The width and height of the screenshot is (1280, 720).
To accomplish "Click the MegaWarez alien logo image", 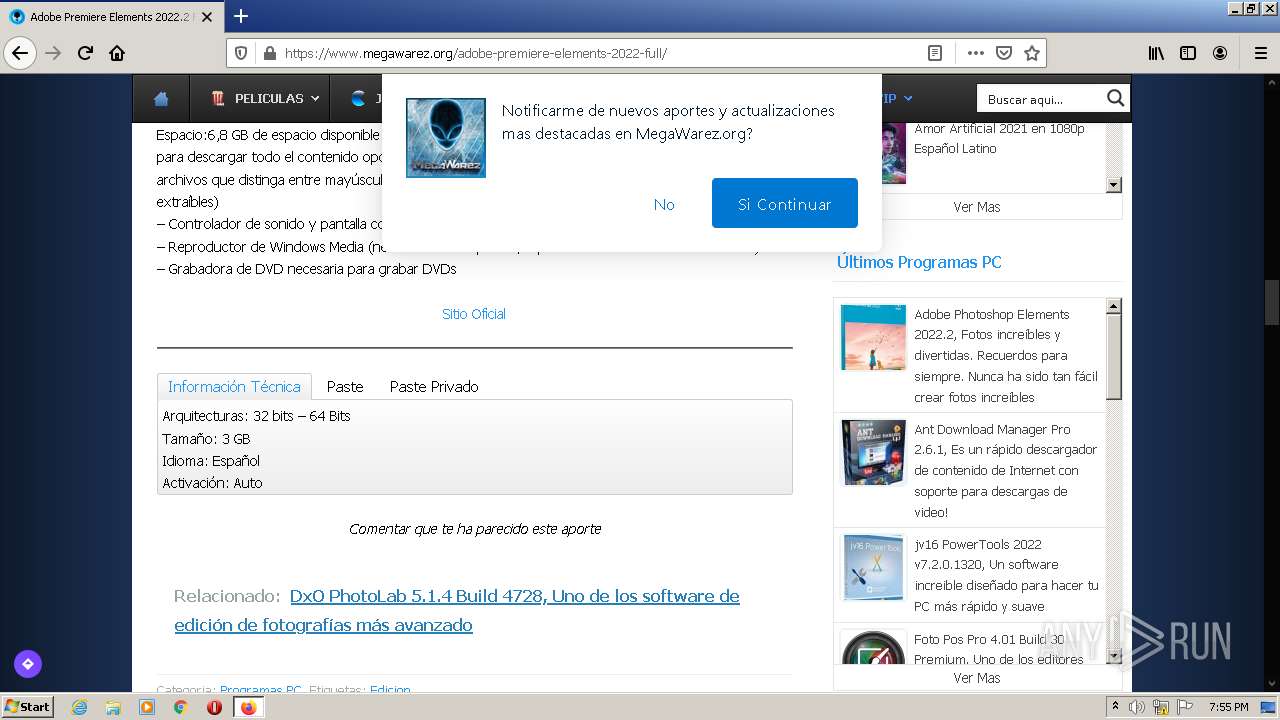I will tap(446, 138).
